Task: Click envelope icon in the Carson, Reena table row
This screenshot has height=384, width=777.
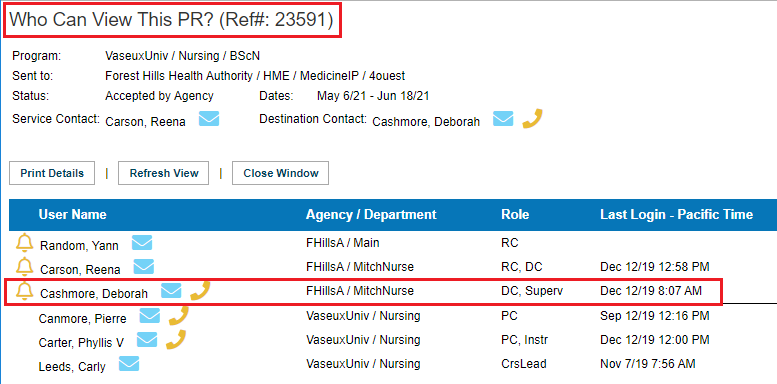Action: click(x=144, y=267)
